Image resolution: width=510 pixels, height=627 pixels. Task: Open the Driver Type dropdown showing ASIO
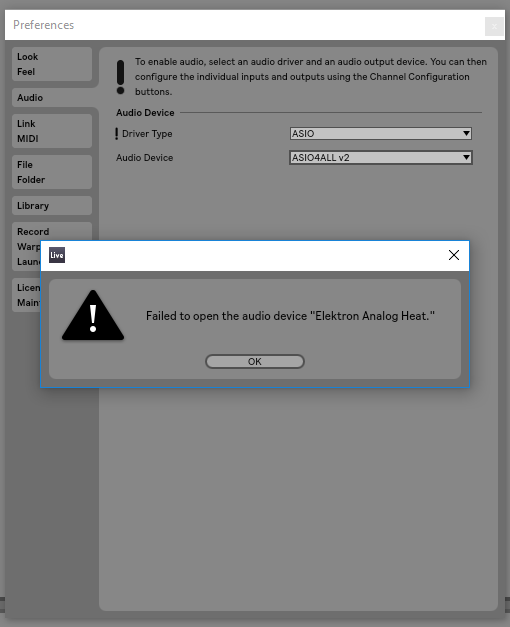pyautogui.click(x=381, y=134)
